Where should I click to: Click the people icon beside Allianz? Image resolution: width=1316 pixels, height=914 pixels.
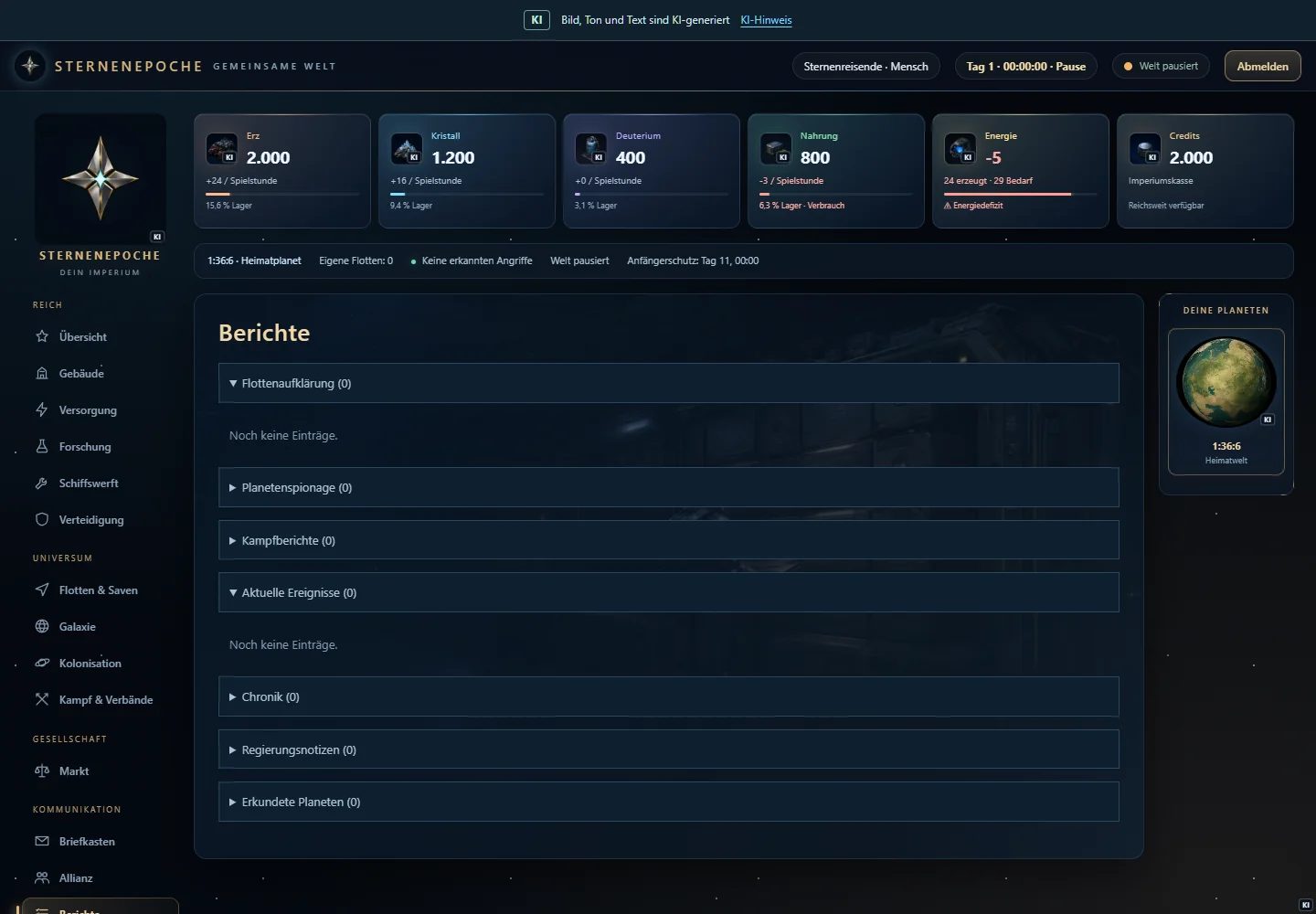(42, 877)
